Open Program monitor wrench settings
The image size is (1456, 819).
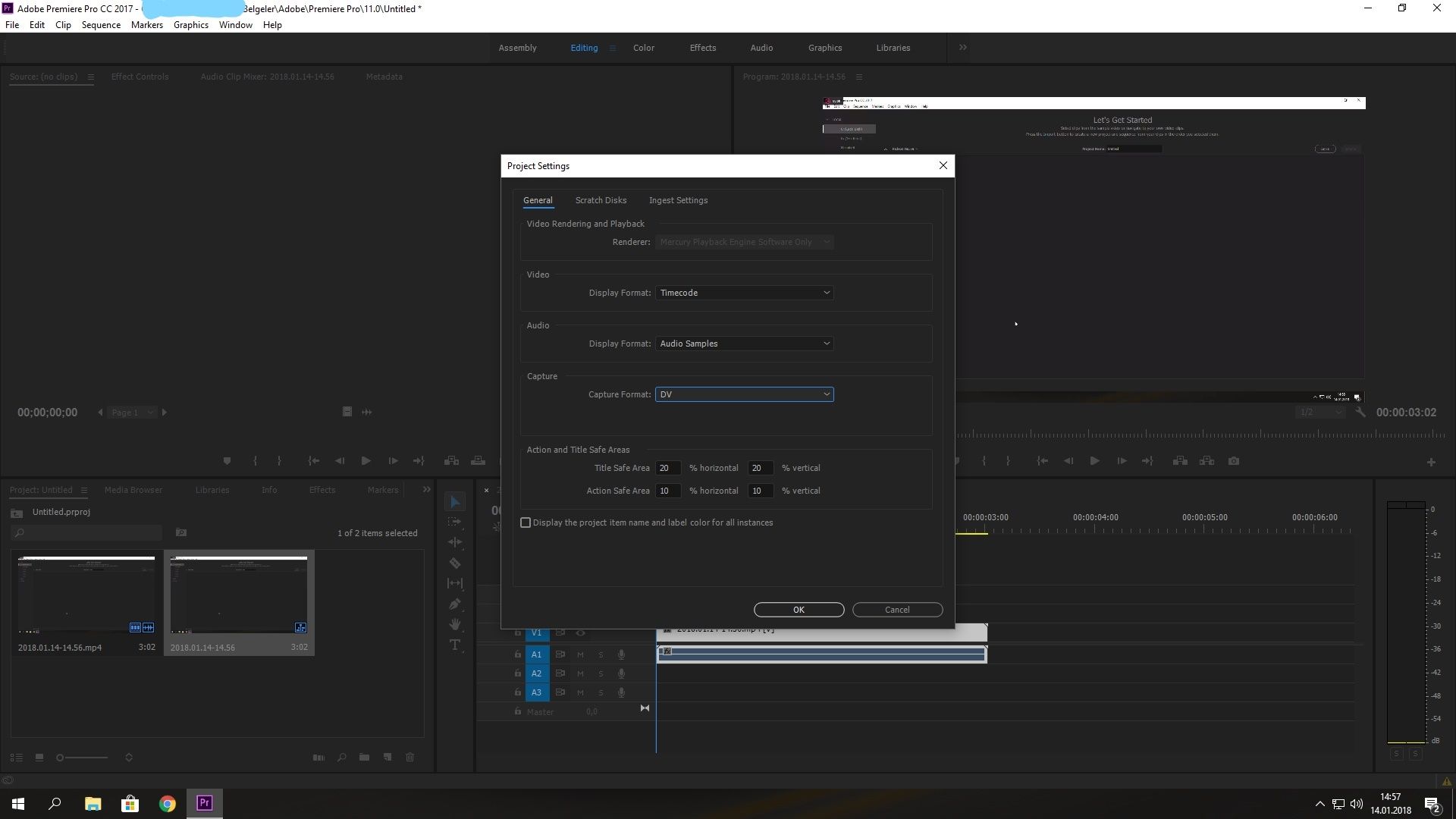1360,413
